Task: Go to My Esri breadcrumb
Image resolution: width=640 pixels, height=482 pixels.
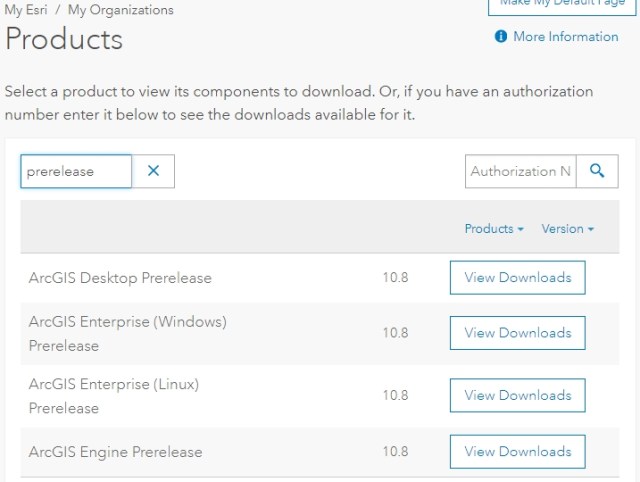Action: [27, 10]
